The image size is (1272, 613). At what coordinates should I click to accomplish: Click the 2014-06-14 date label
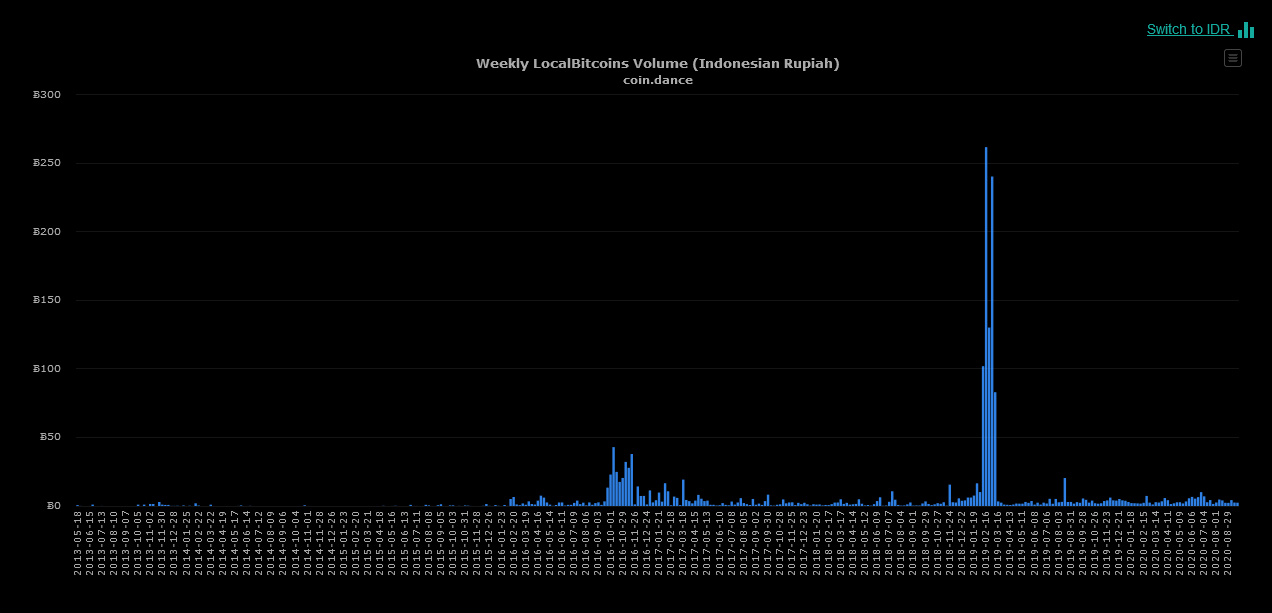click(x=246, y=541)
